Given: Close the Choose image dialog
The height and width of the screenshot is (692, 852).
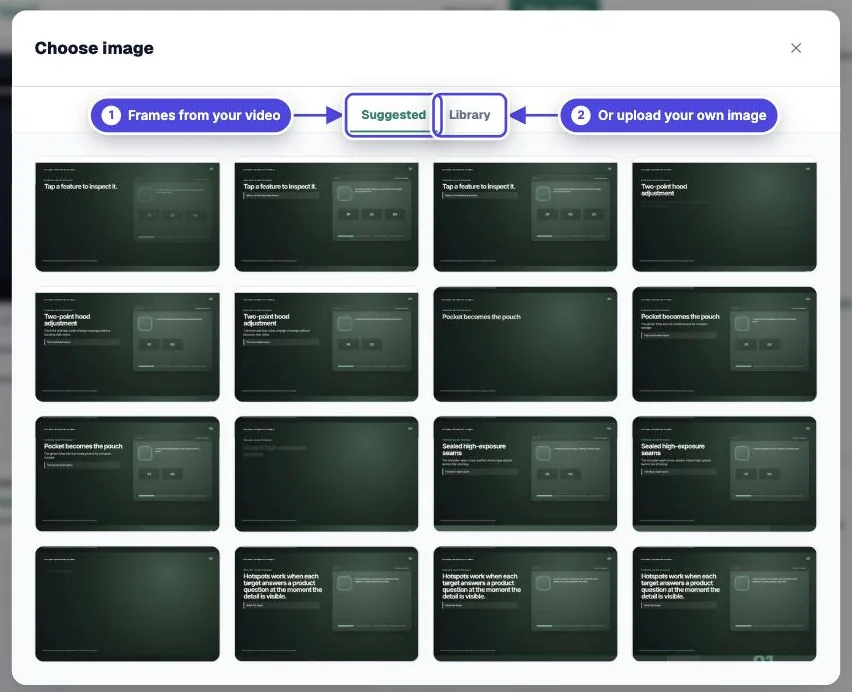Looking at the screenshot, I should [x=795, y=48].
